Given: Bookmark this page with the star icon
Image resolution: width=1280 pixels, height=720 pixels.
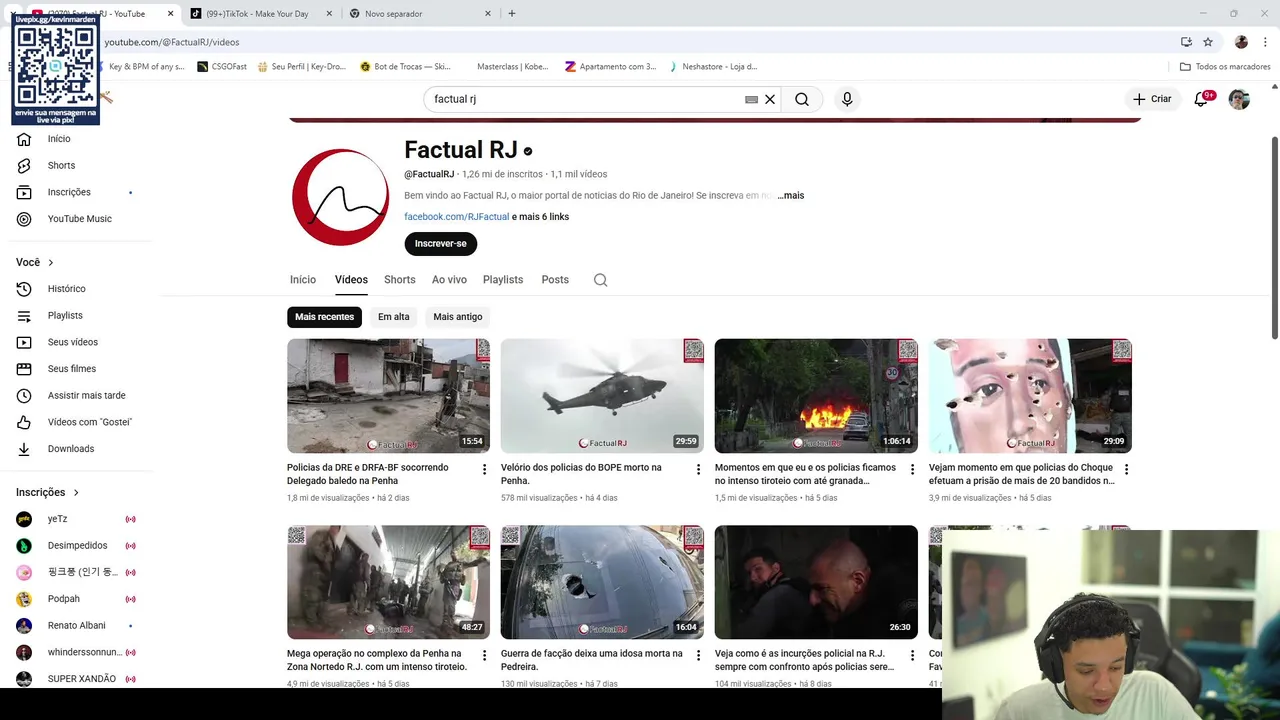Looking at the screenshot, I should pyautogui.click(x=1208, y=42).
